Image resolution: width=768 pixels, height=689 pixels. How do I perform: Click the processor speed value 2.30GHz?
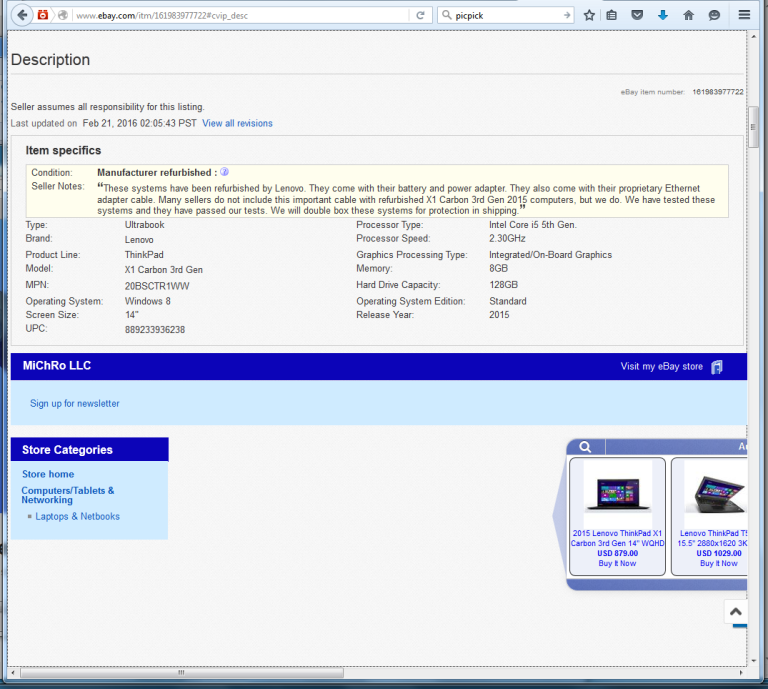(507, 238)
